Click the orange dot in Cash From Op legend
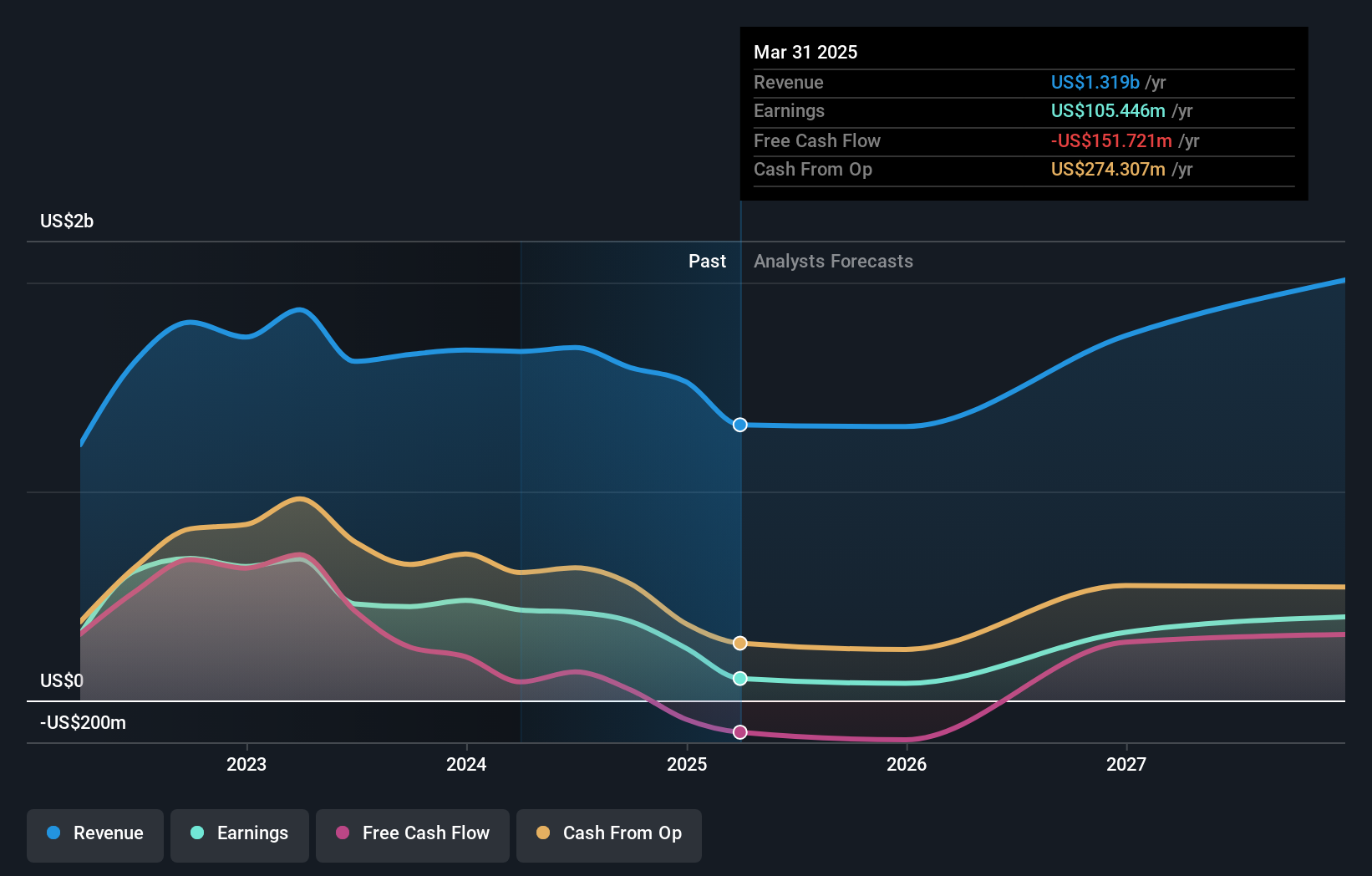This screenshot has width=1372, height=876. pyautogui.click(x=543, y=833)
